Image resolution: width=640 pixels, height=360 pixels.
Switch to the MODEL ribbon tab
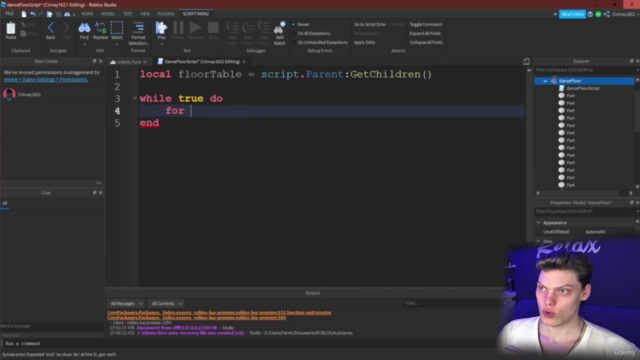pyautogui.click(x=108, y=14)
